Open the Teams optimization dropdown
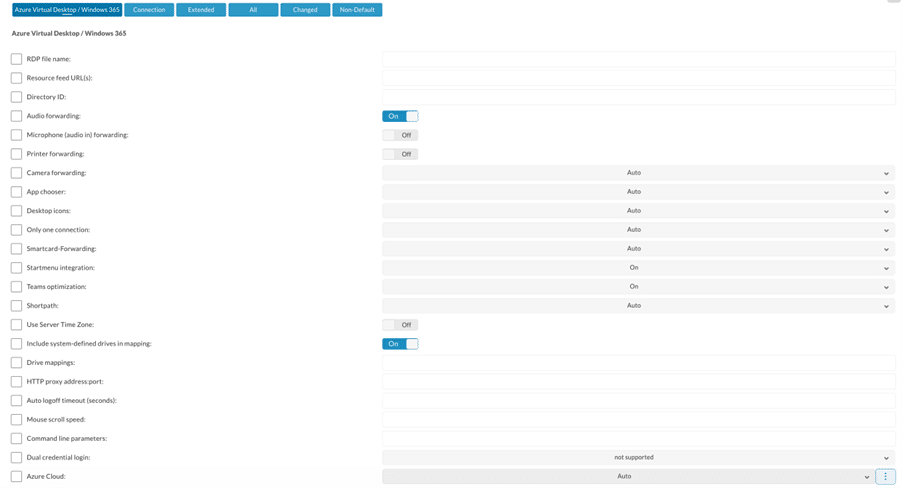 pos(639,287)
